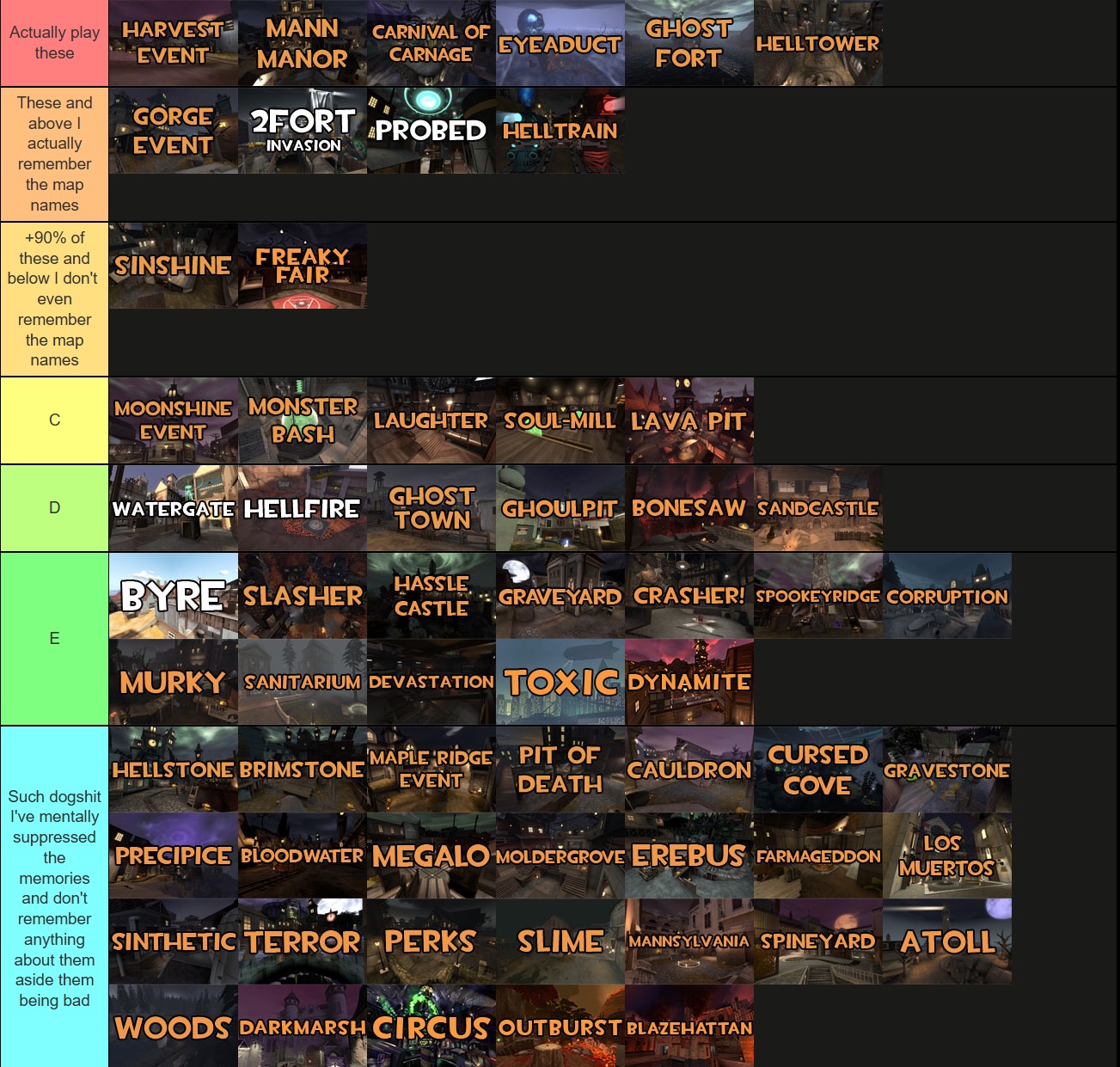Click the Megalo map thumbnail

[431, 855]
